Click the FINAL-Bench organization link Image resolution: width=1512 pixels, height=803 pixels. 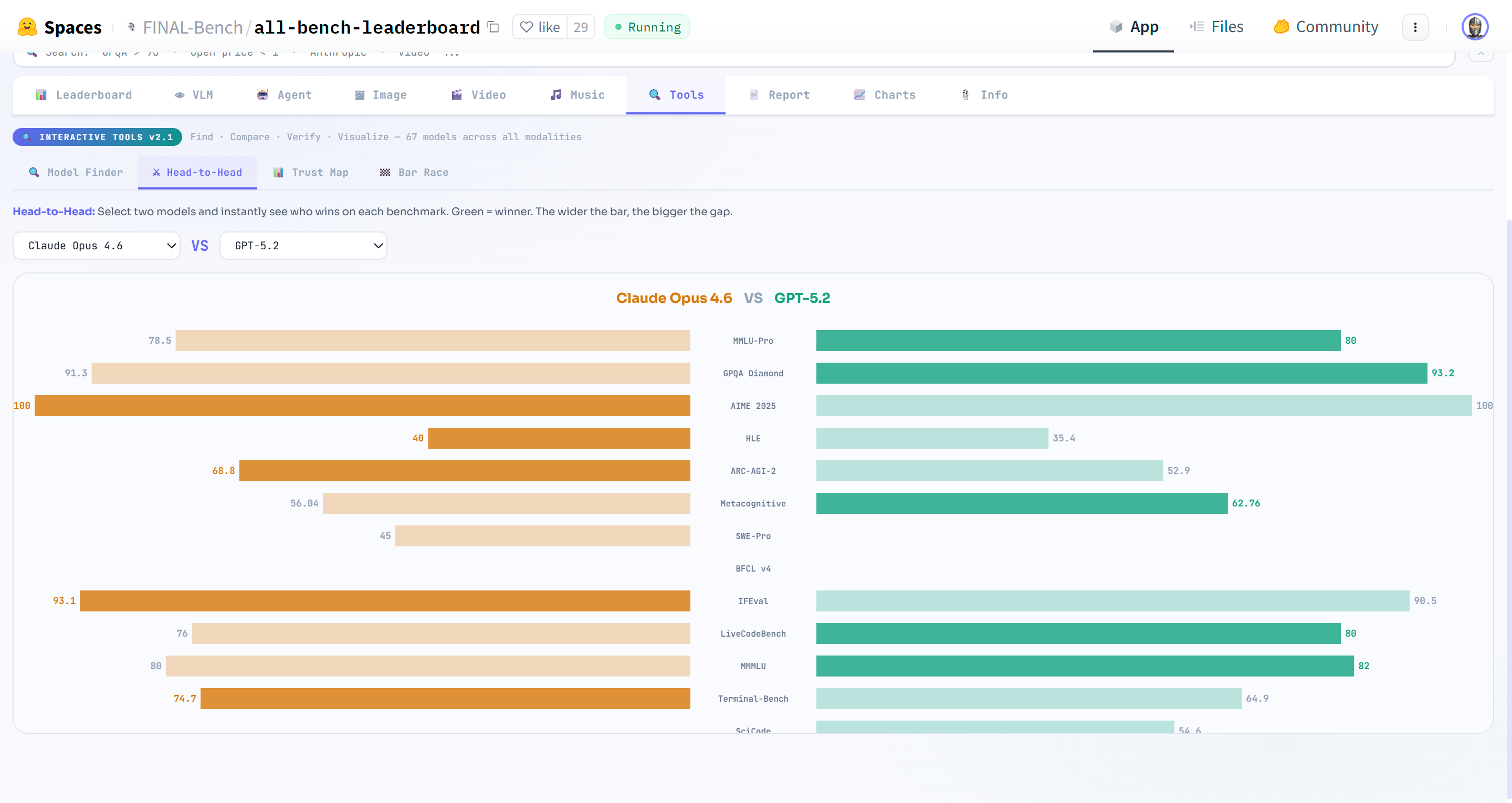[193, 27]
